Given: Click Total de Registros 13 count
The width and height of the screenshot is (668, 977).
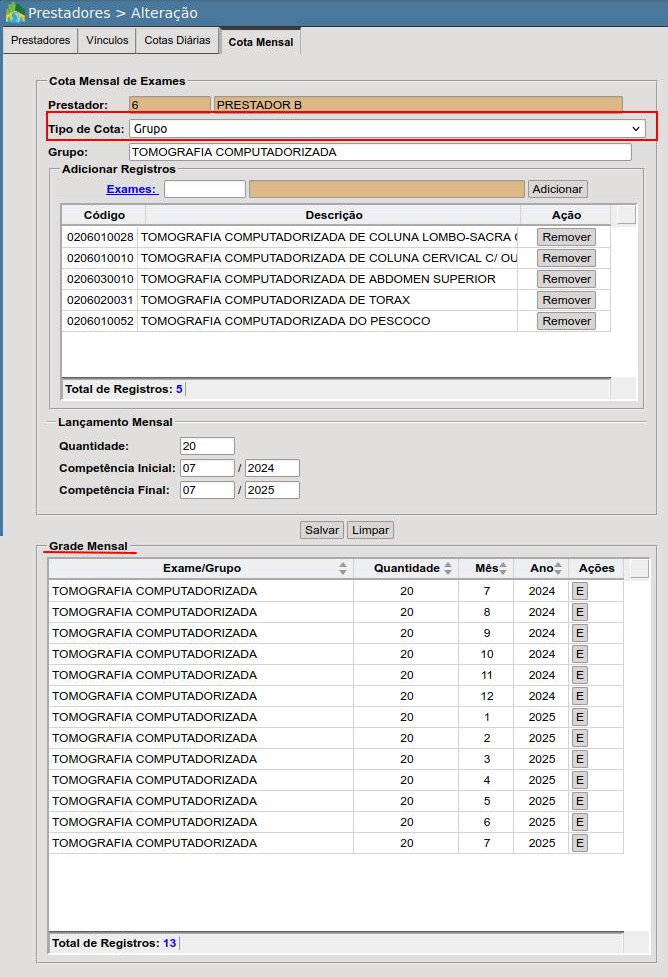Looking at the screenshot, I should (x=169, y=943).
